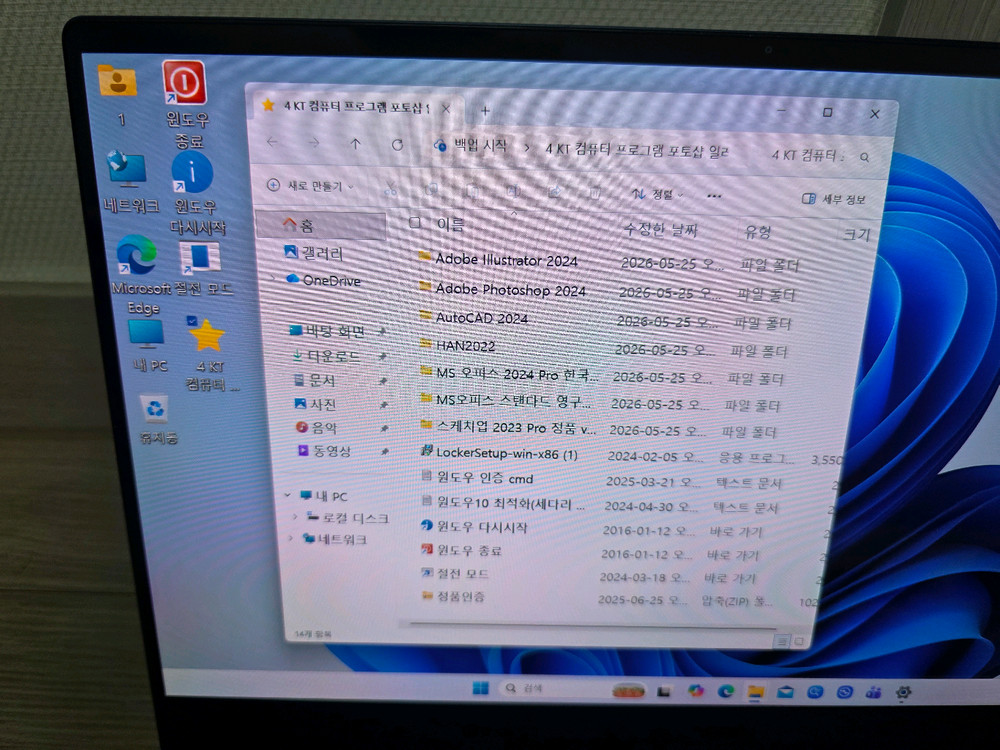Open Task View from the taskbar

[x=664, y=690]
